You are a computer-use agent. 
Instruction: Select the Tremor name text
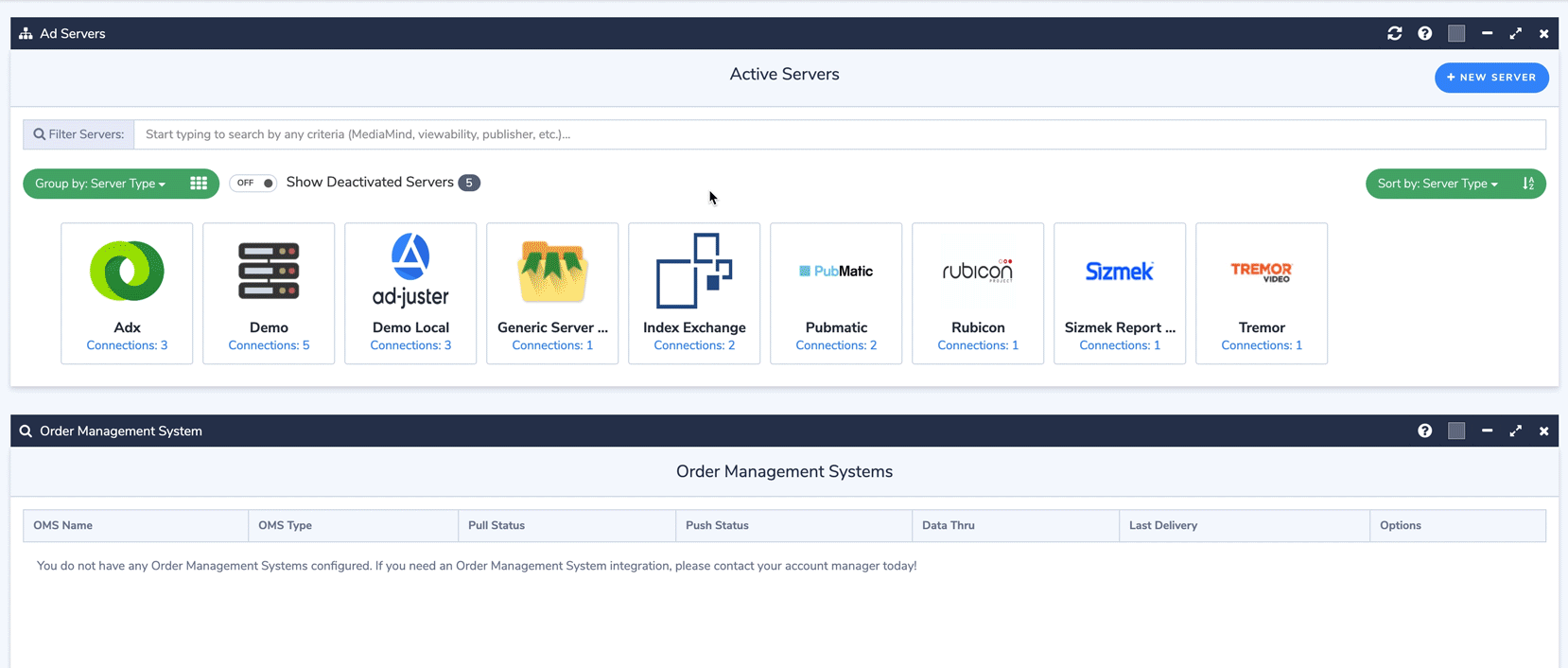click(x=1262, y=327)
